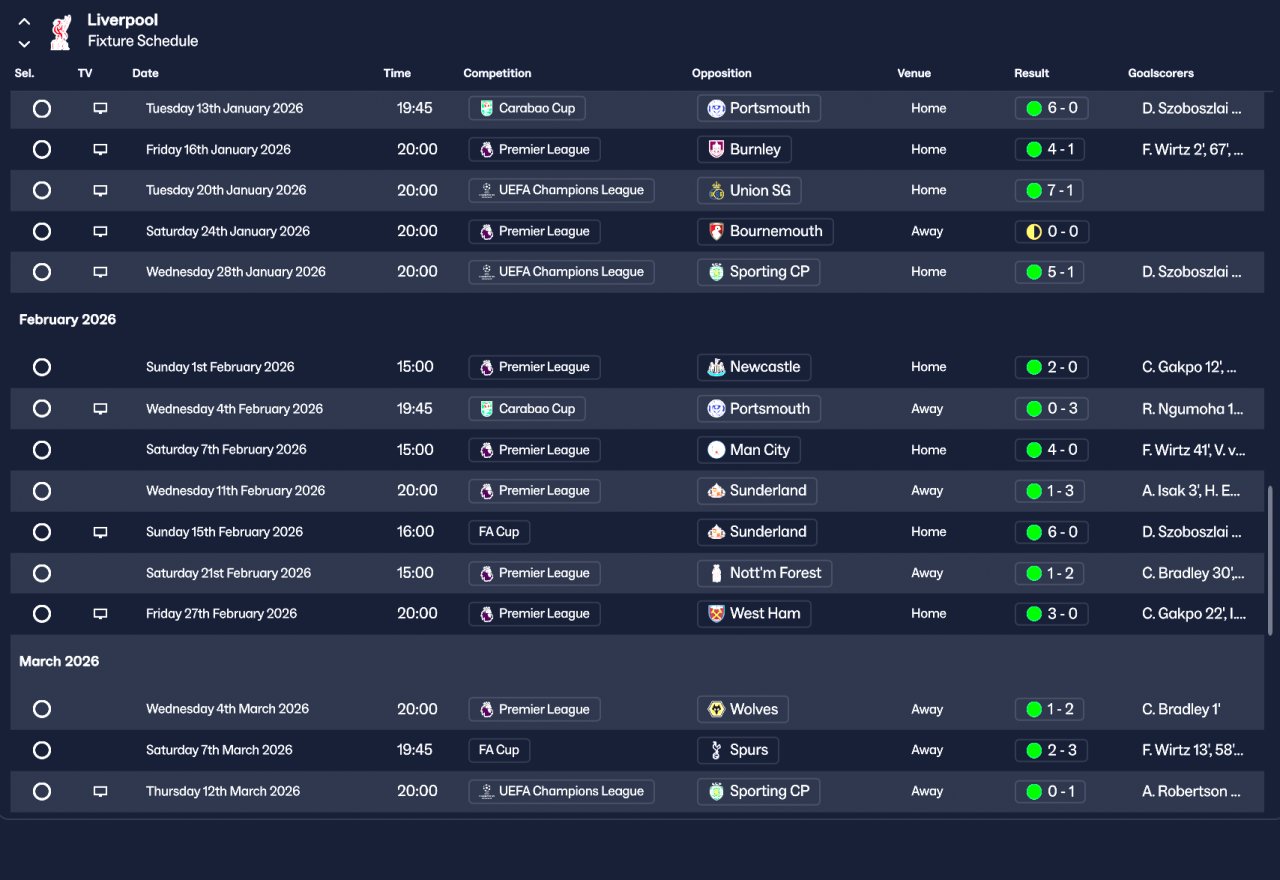Open Sunderland from the 11th February fixture
The height and width of the screenshot is (880, 1280).
click(757, 491)
